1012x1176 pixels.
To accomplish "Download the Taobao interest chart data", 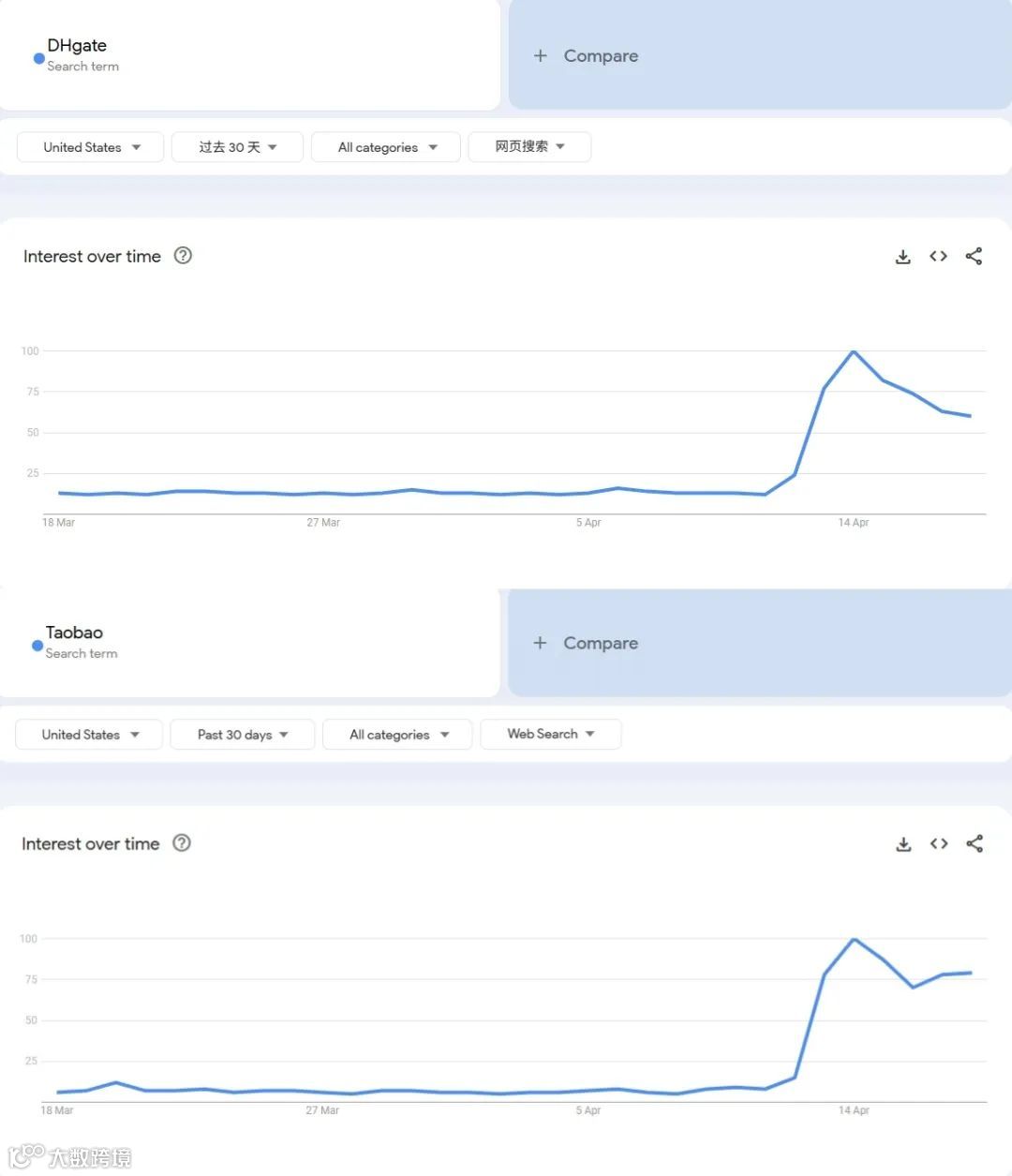I will pyautogui.click(x=903, y=844).
